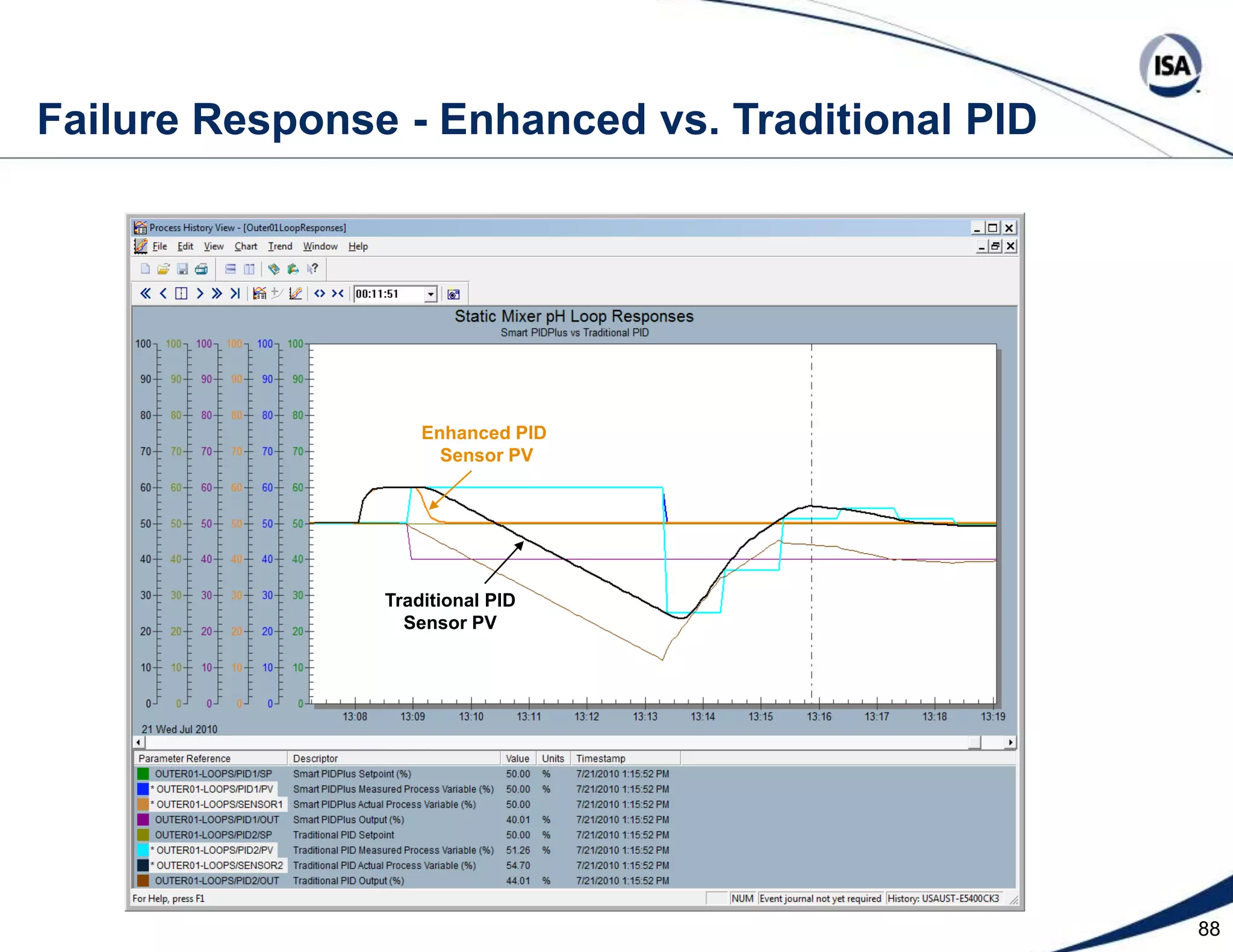Screen dimensions: 1233x952
Task: Click the zoom out time scale icon
Action: point(320,294)
